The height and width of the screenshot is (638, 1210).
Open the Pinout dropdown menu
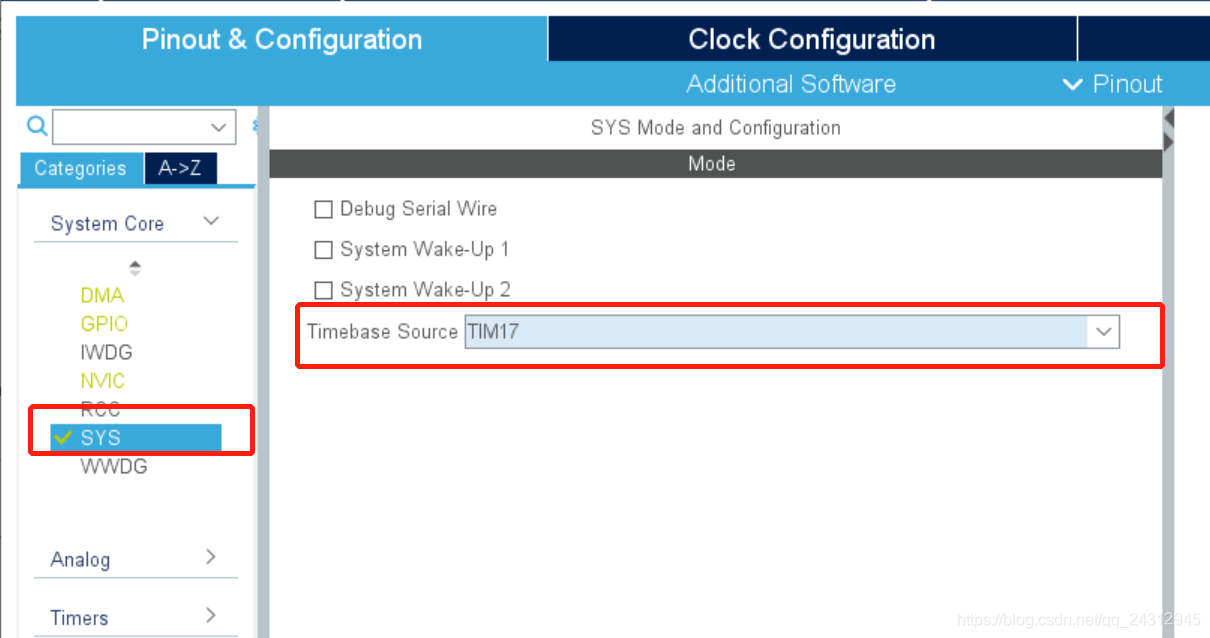coord(1113,84)
